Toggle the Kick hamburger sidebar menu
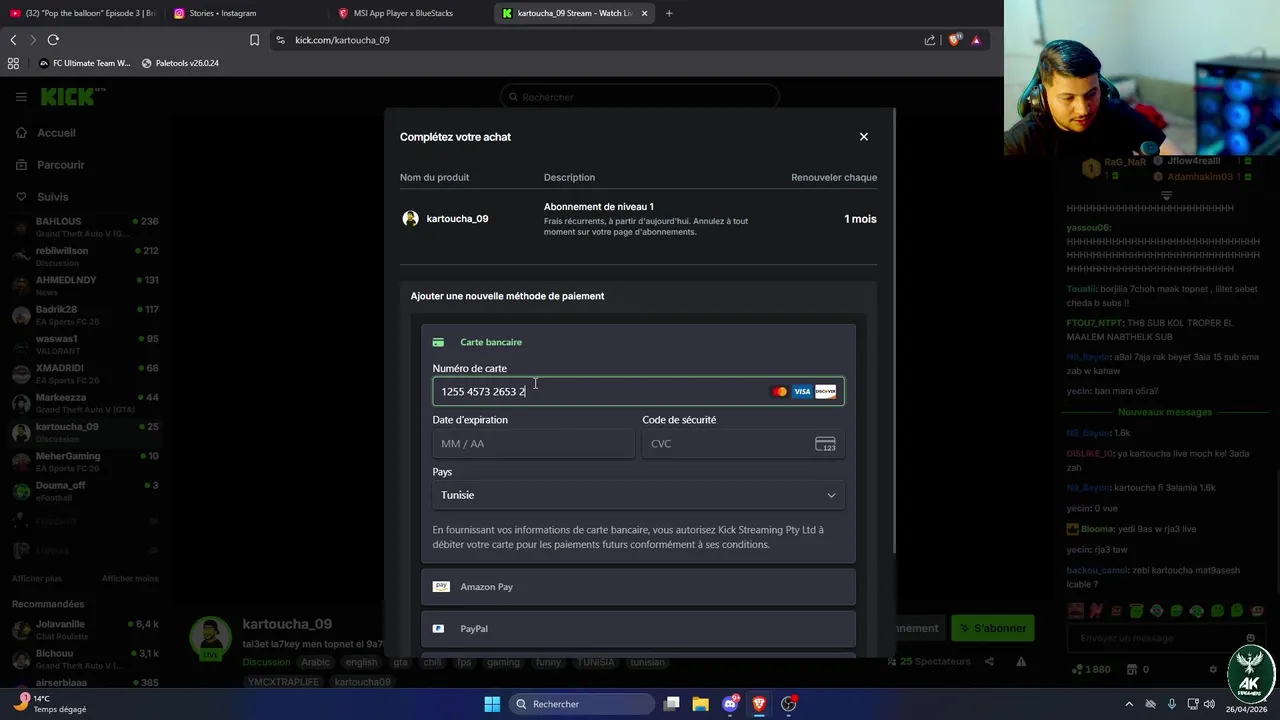 (21, 97)
